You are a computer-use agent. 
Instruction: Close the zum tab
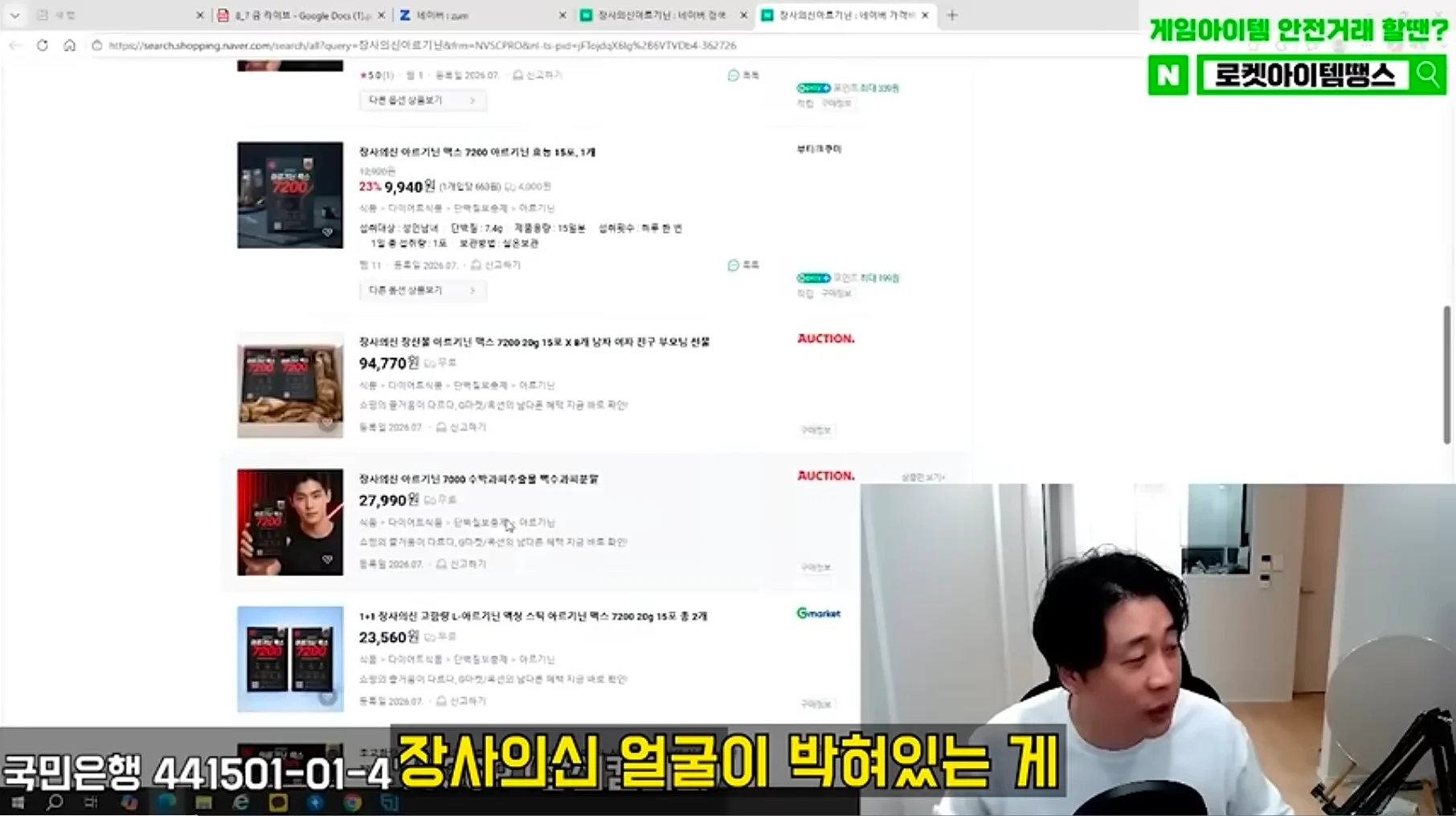click(x=562, y=15)
